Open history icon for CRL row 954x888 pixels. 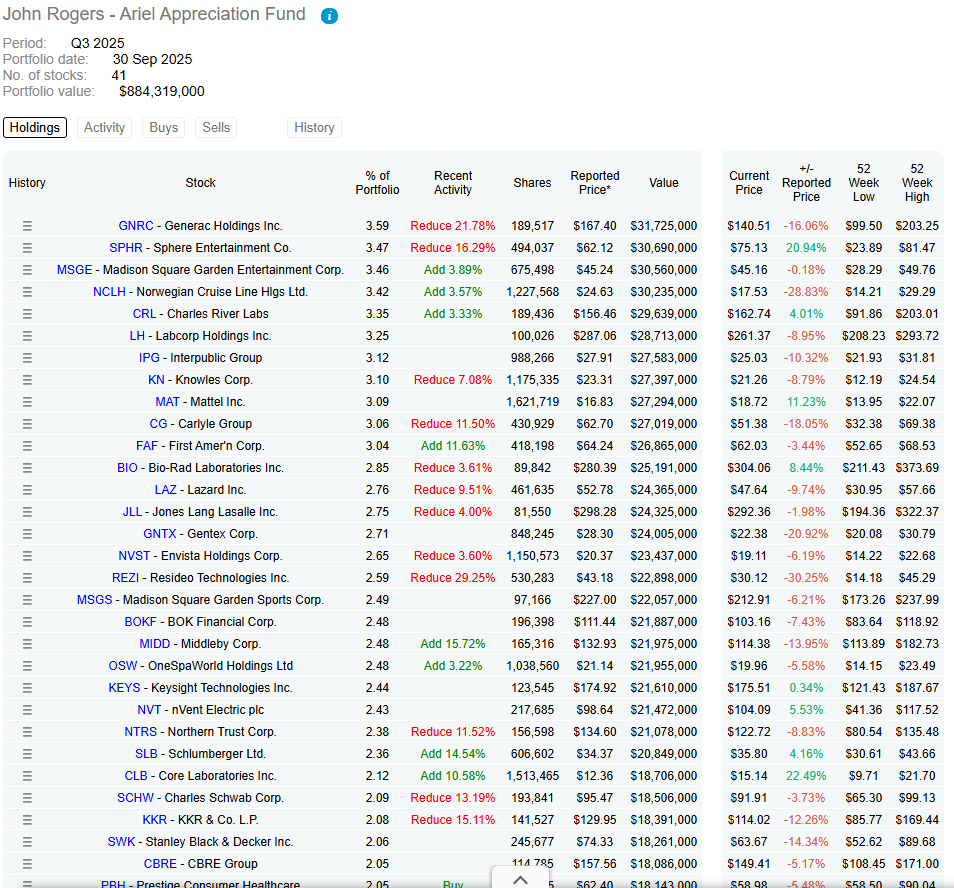pyautogui.click(x=27, y=314)
